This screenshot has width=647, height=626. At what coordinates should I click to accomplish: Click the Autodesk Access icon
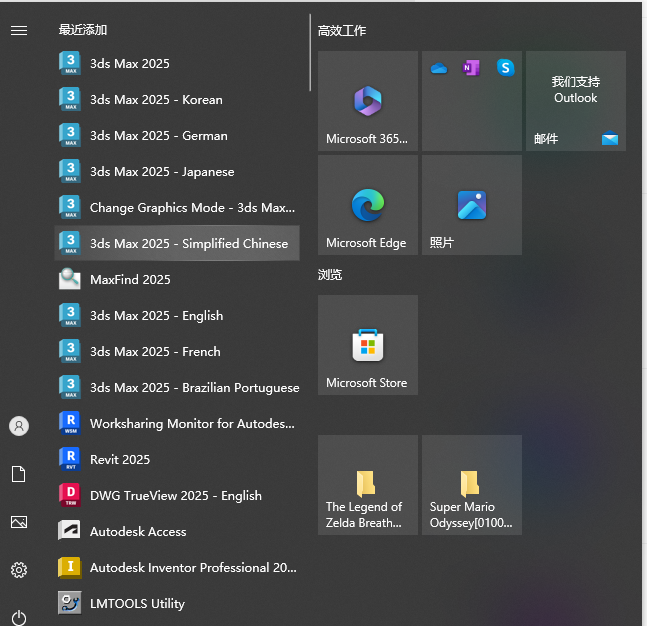click(x=70, y=531)
